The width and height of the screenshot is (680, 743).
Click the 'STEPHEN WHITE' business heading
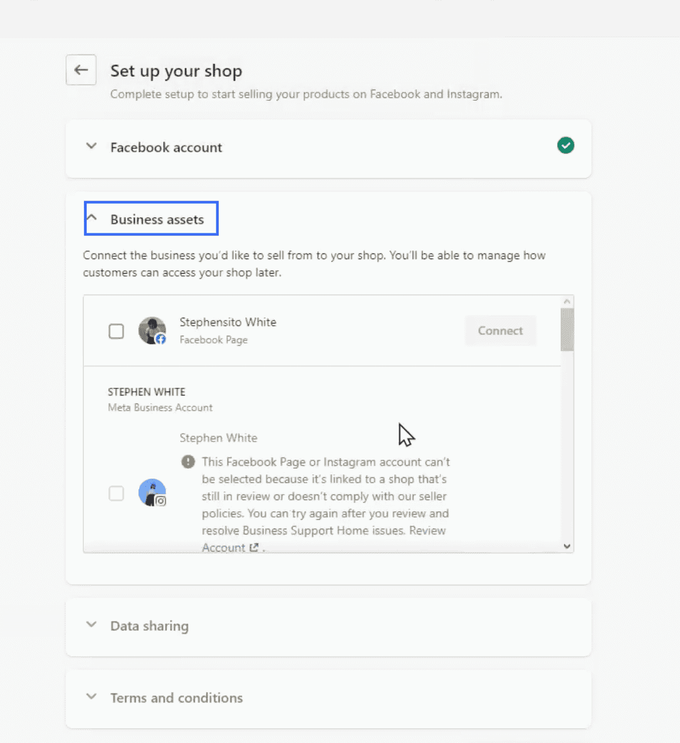click(x=146, y=392)
